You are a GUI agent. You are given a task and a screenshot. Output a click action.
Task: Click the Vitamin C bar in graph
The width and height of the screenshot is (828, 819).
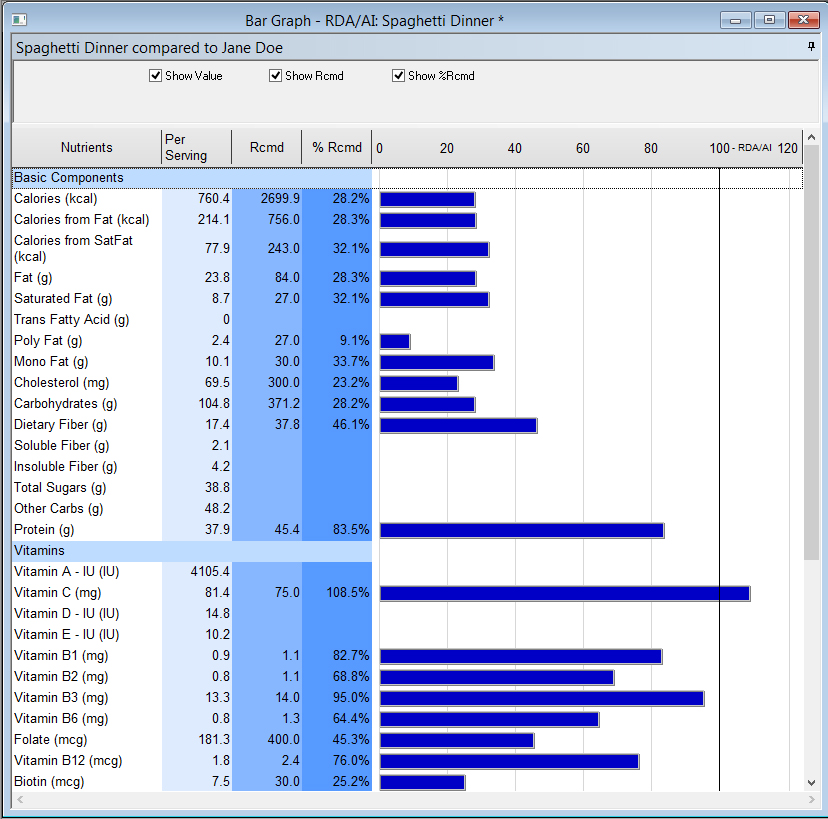click(564, 594)
